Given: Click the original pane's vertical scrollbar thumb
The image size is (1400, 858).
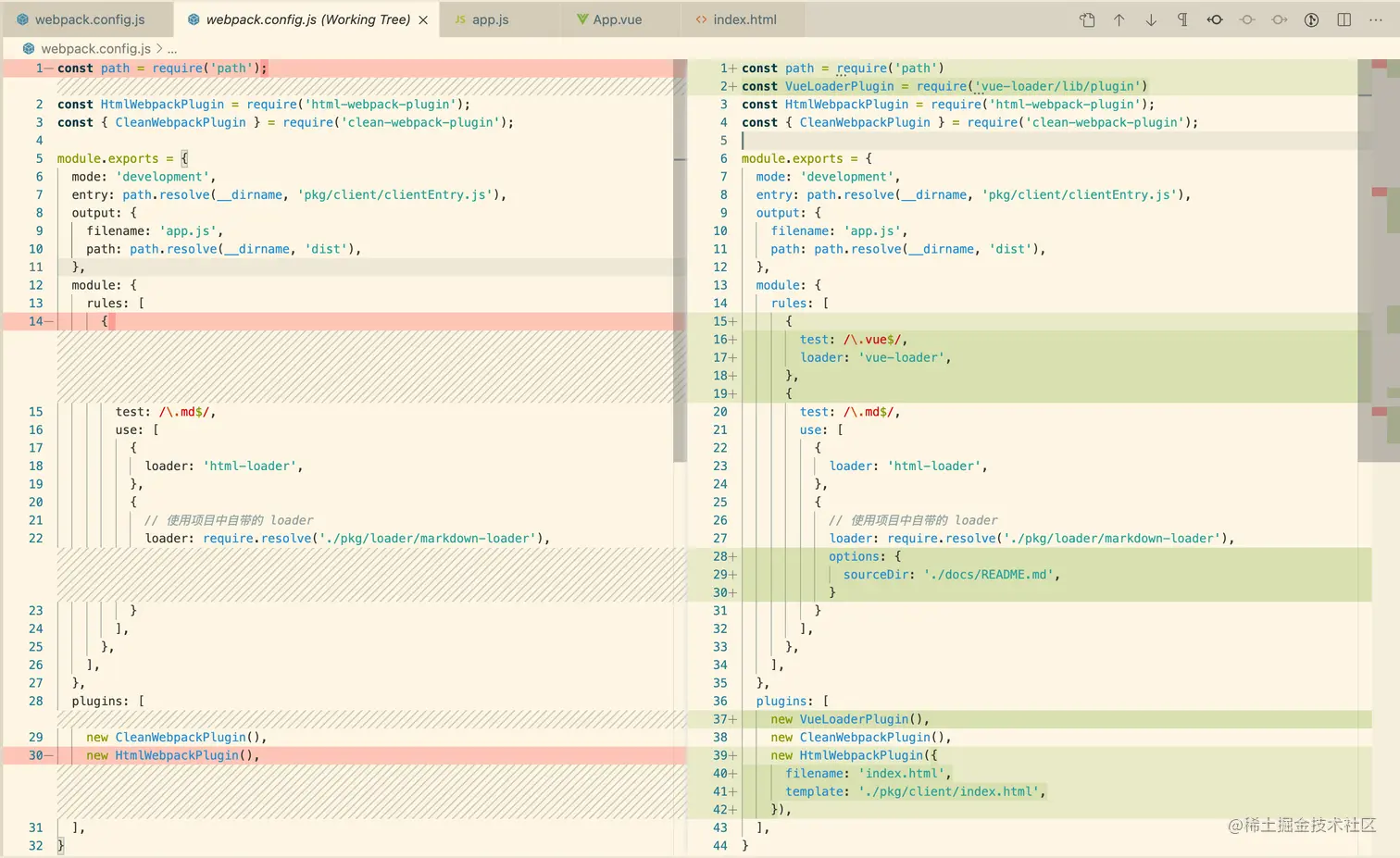Looking at the screenshot, I should 680,261.
